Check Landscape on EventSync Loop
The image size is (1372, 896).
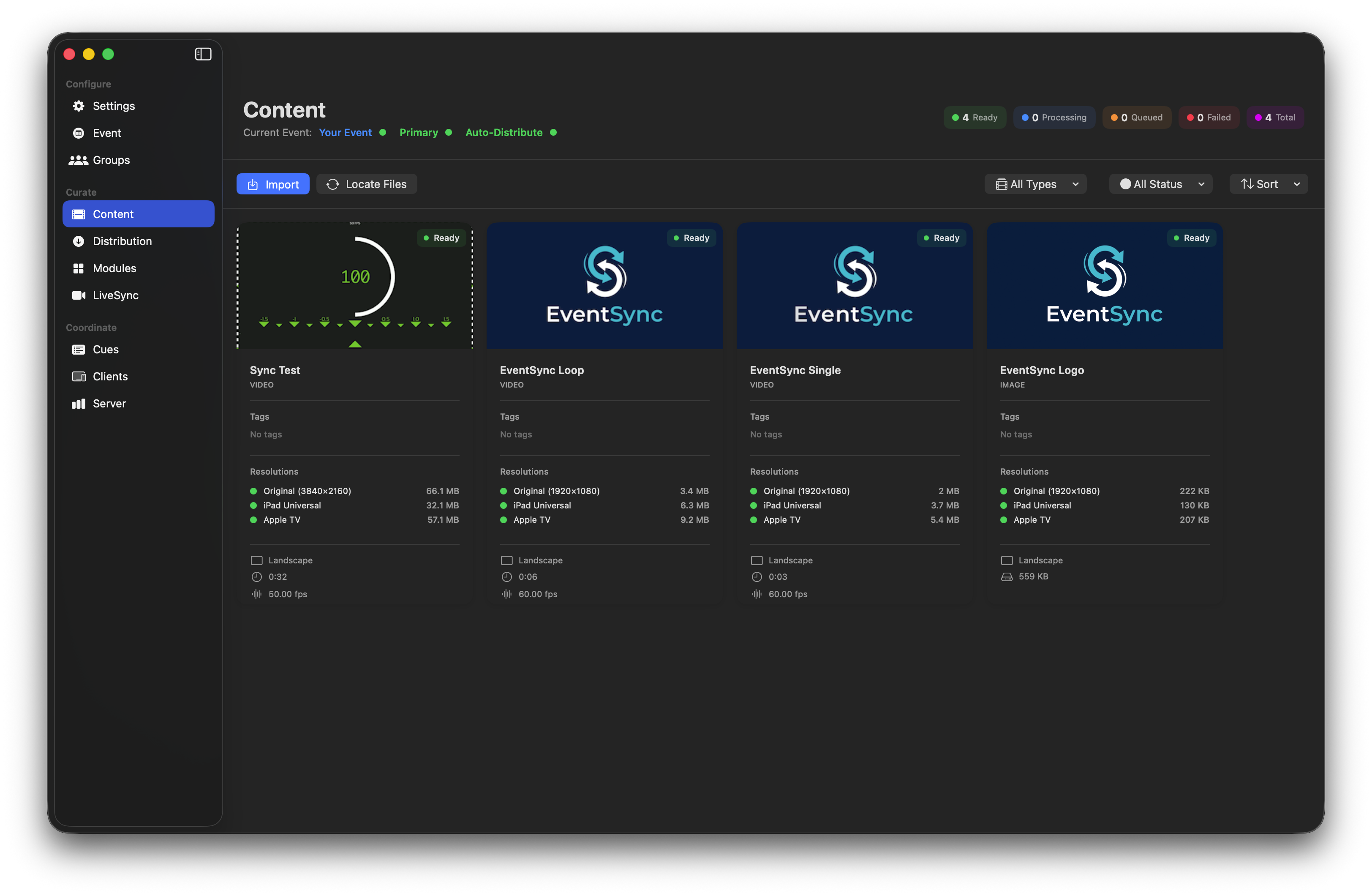[507, 560]
